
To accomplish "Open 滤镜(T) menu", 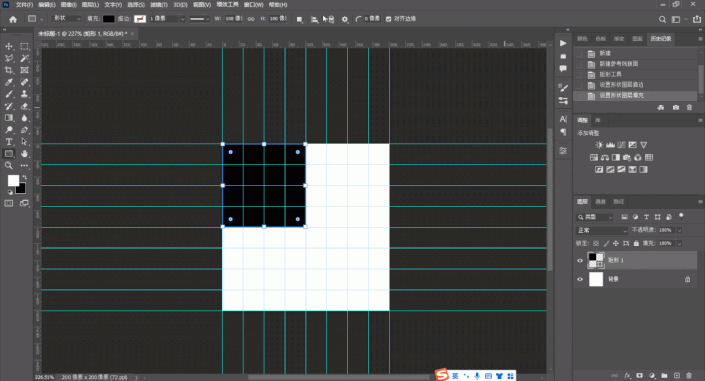I will 159,4.
